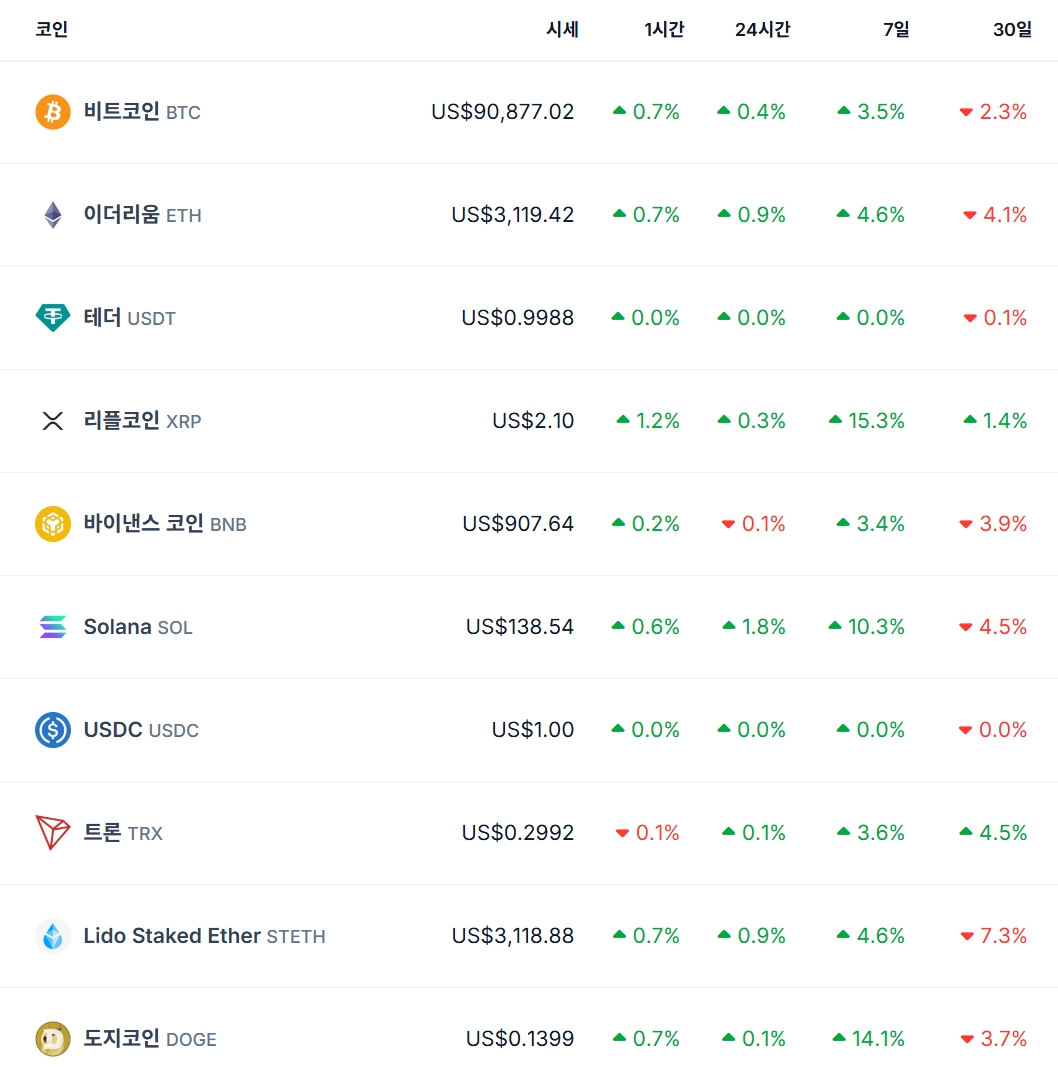Viewport: 1058px width, 1086px height.
Task: Click the Ethereum diamond logo icon
Action: 53,215
